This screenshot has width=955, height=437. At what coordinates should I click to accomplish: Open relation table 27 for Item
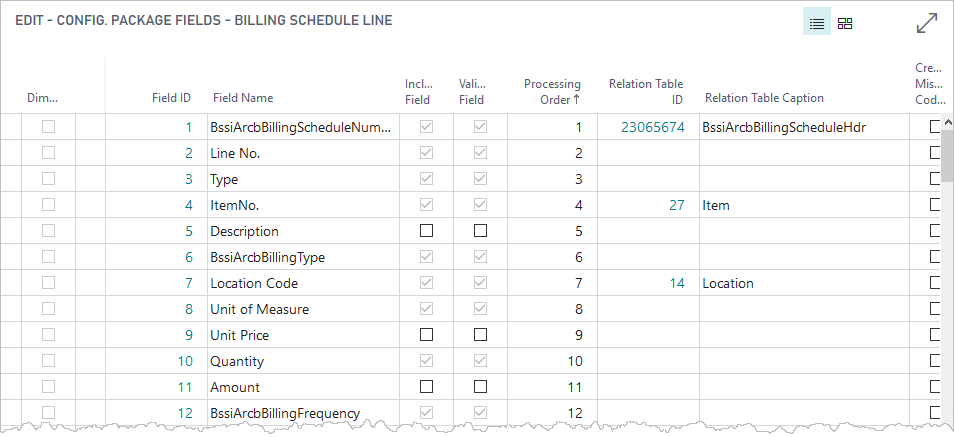(677, 205)
